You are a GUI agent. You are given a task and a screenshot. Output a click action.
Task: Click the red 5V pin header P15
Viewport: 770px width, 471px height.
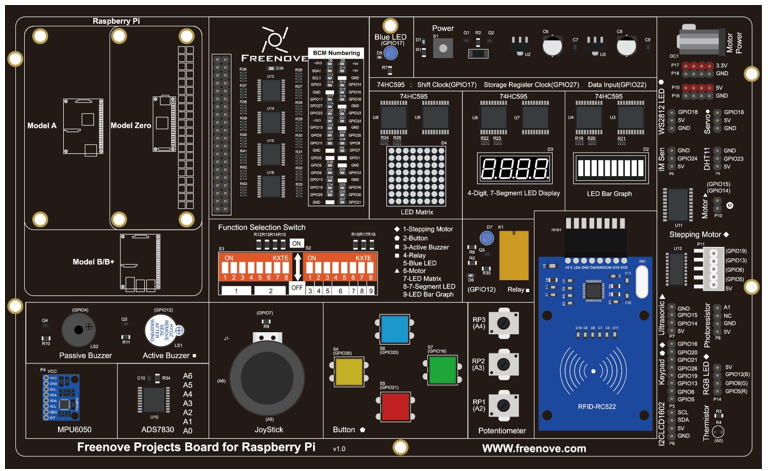click(697, 88)
